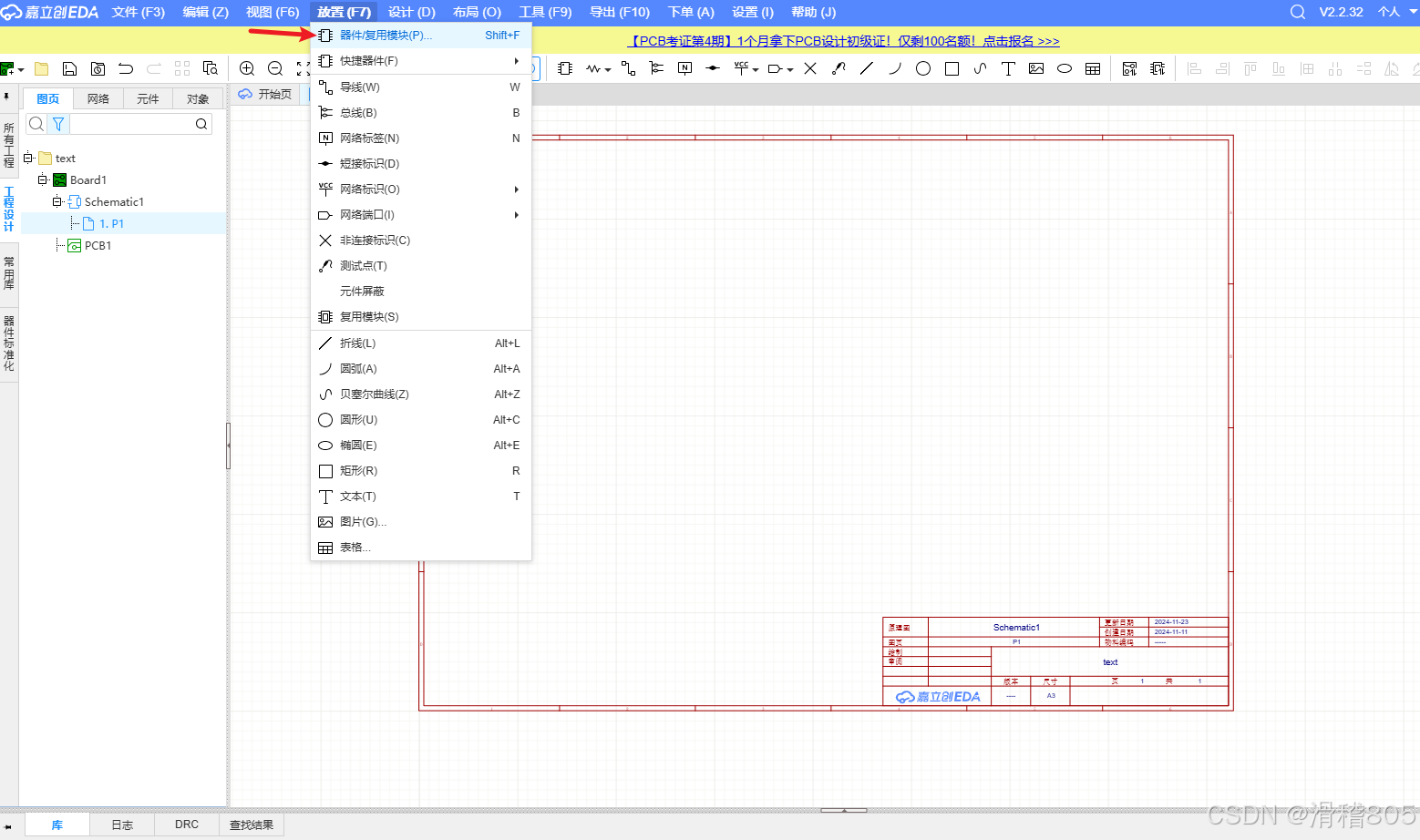
Task: Open the PCB考证 promotional banner link
Action: click(x=843, y=41)
